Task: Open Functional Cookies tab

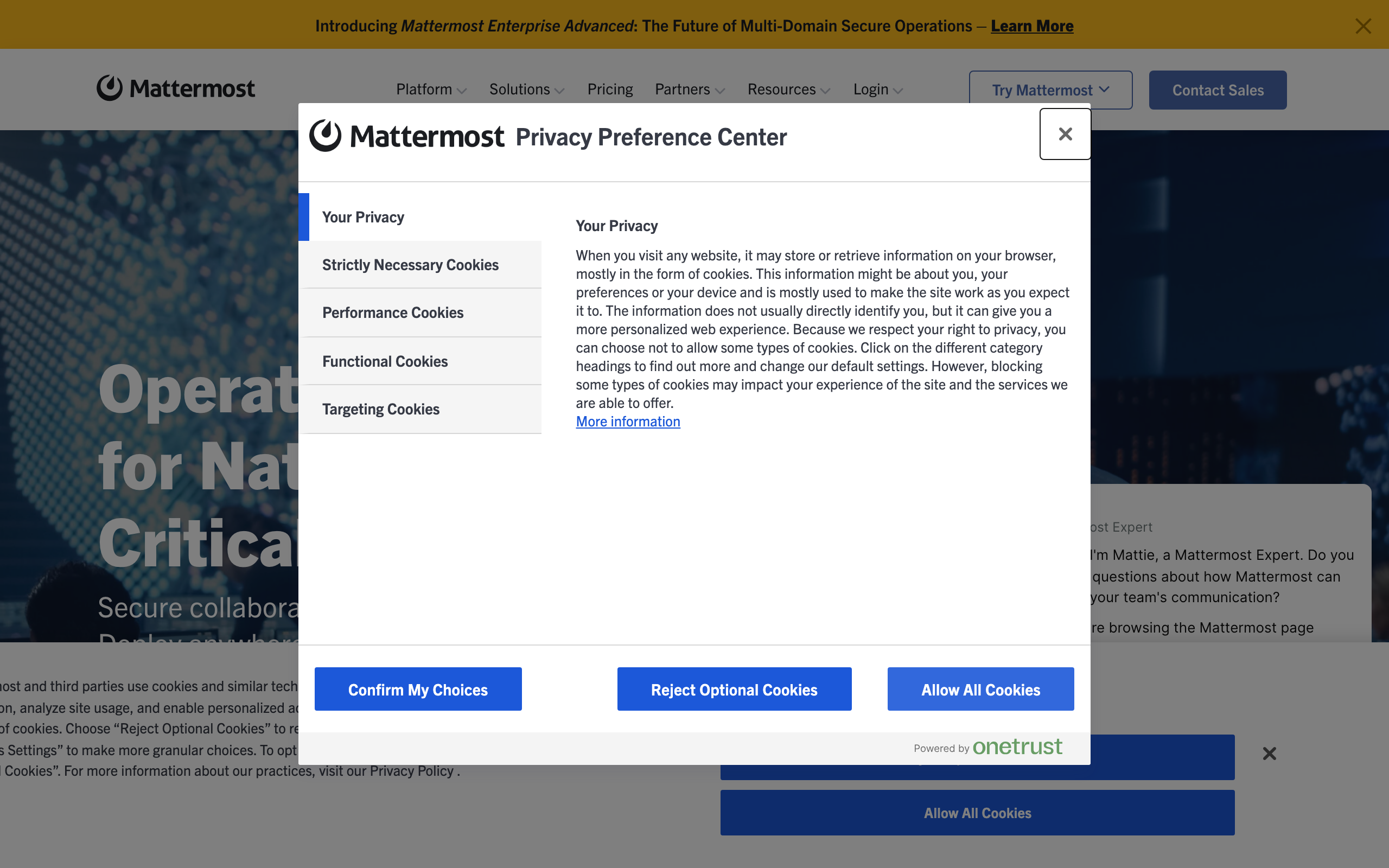Action: pyautogui.click(x=385, y=361)
